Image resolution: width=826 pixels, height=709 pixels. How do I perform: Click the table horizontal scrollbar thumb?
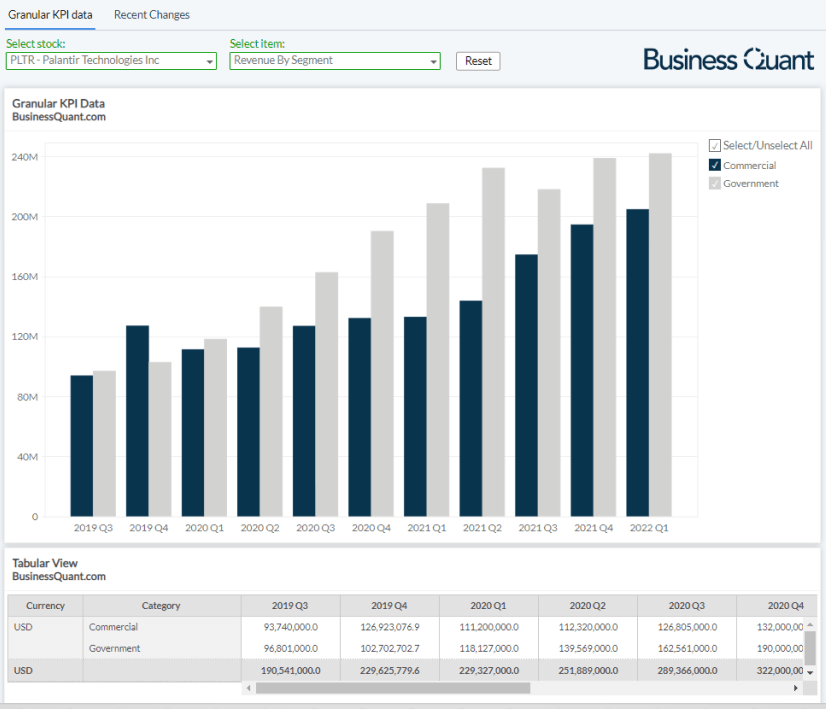coord(392,688)
